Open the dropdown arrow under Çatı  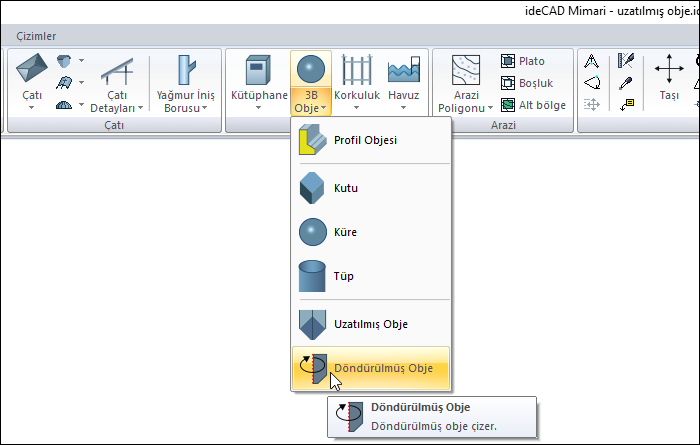pos(31,108)
